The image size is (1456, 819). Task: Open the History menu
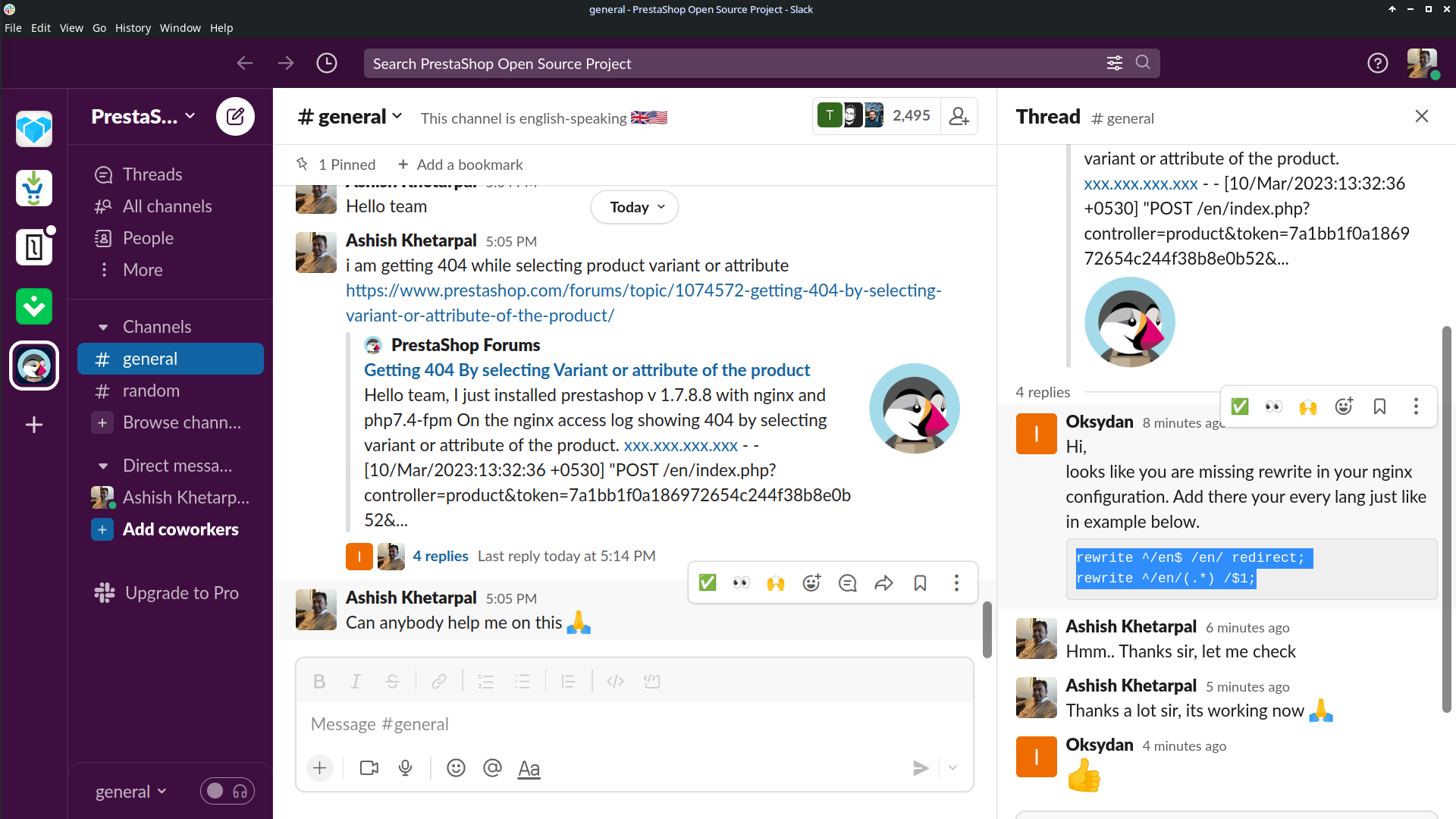(x=133, y=28)
